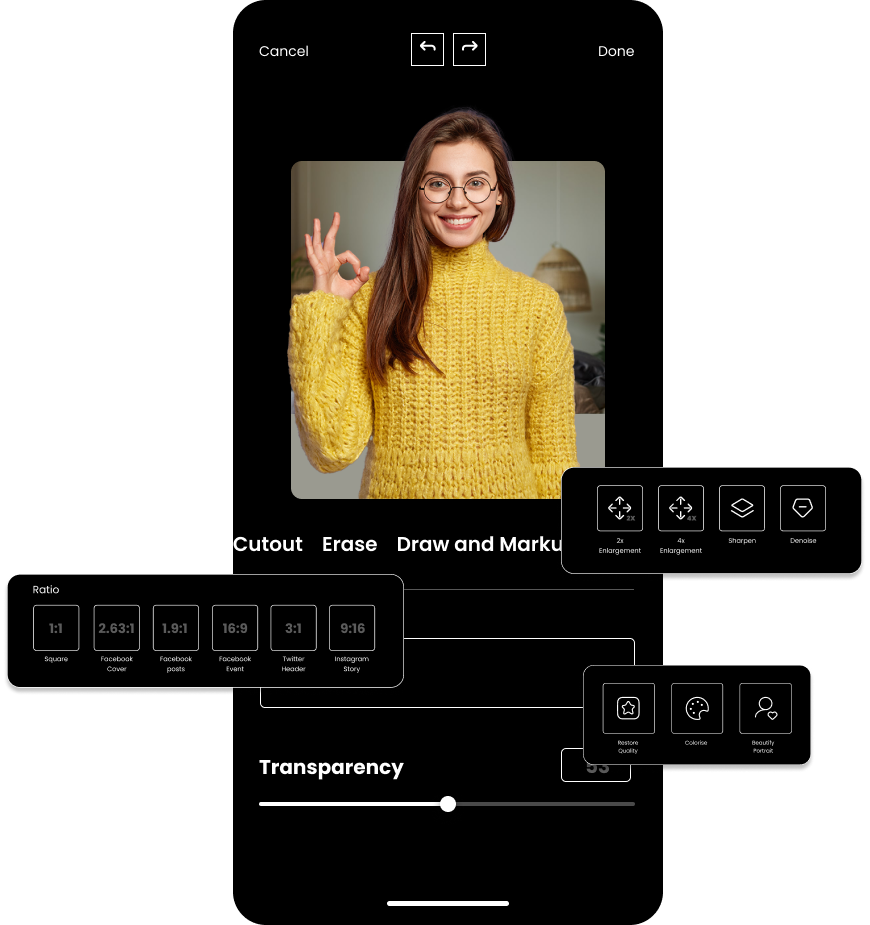Image resolution: width=870 pixels, height=925 pixels.
Task: Apply the Denoise tool
Action: tap(802, 508)
